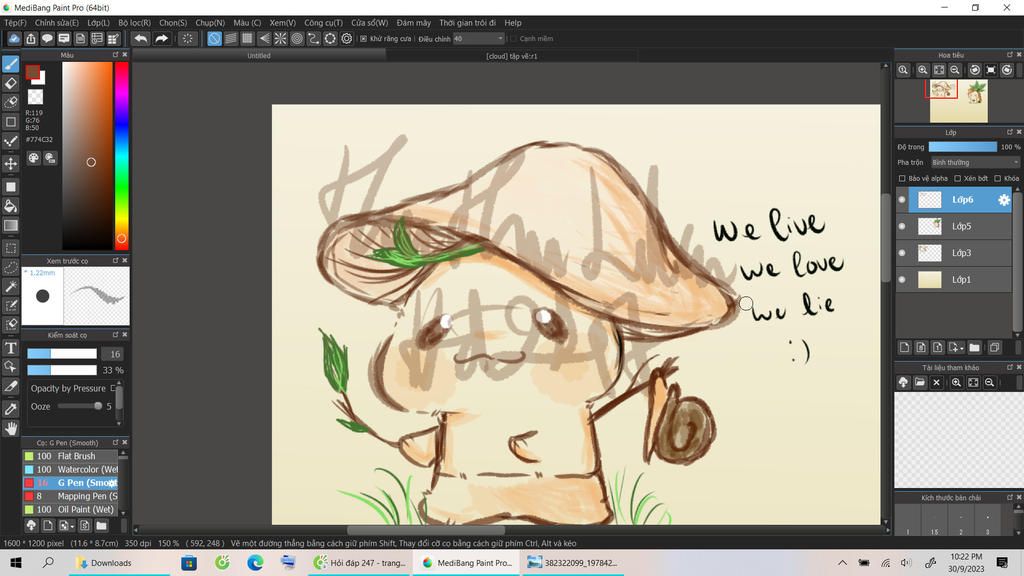Click the new layer icon below layers

tap(904, 347)
